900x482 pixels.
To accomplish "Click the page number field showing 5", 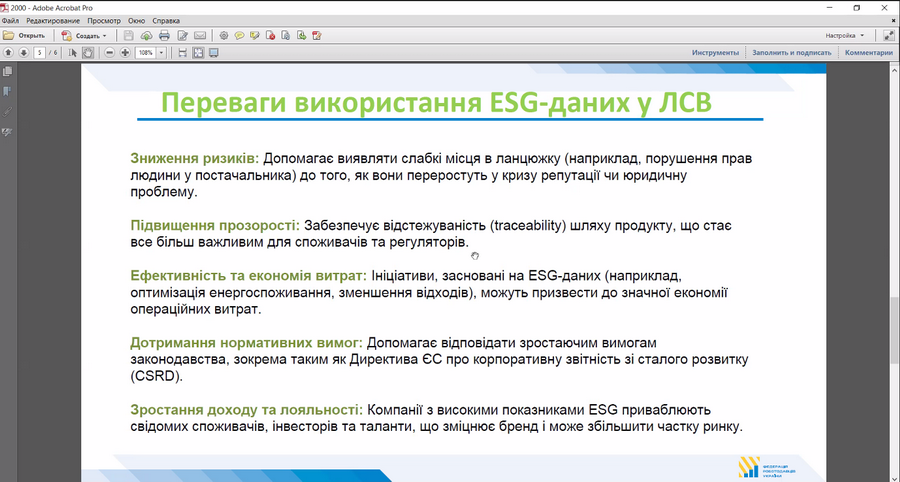I will 40,53.
